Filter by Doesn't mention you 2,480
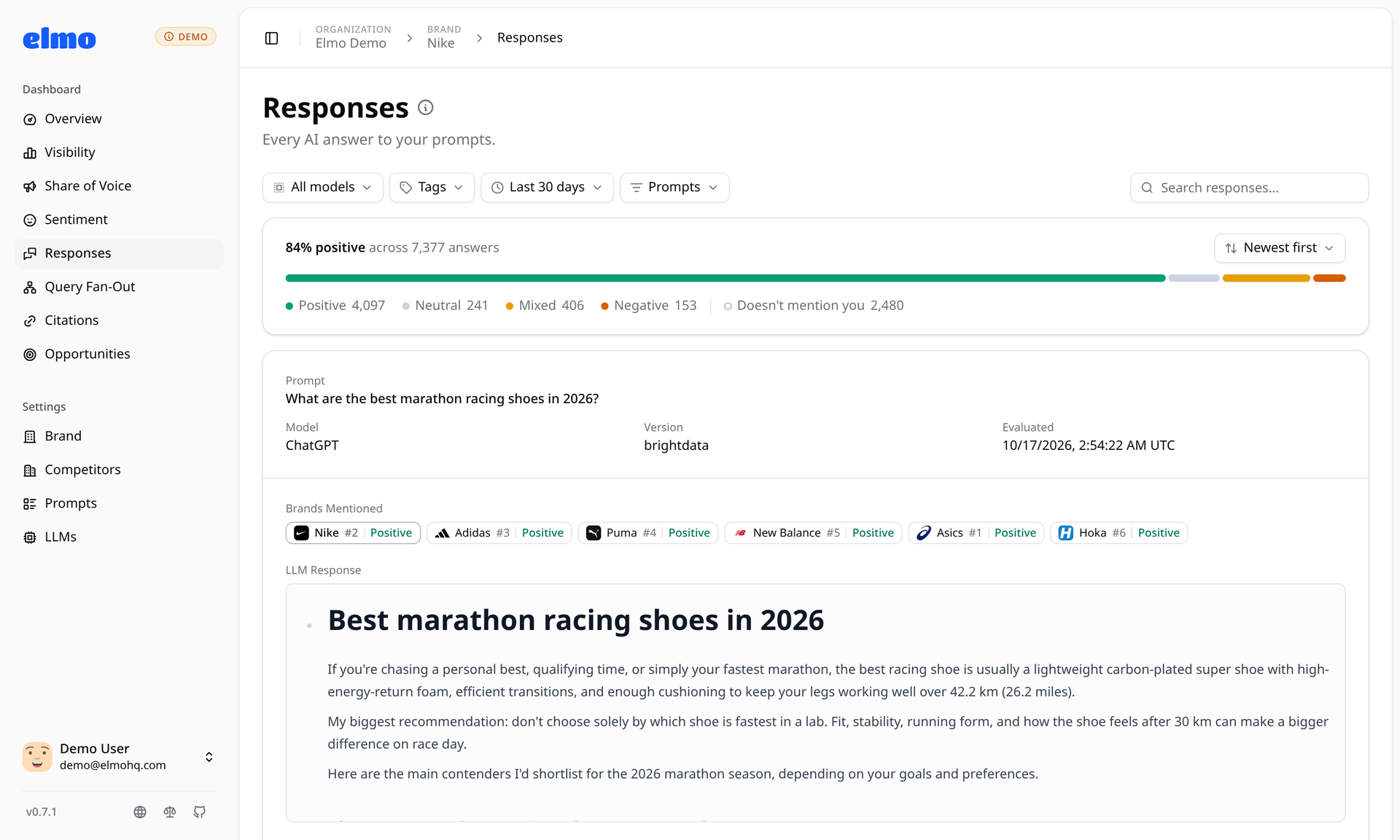 pyautogui.click(x=814, y=306)
